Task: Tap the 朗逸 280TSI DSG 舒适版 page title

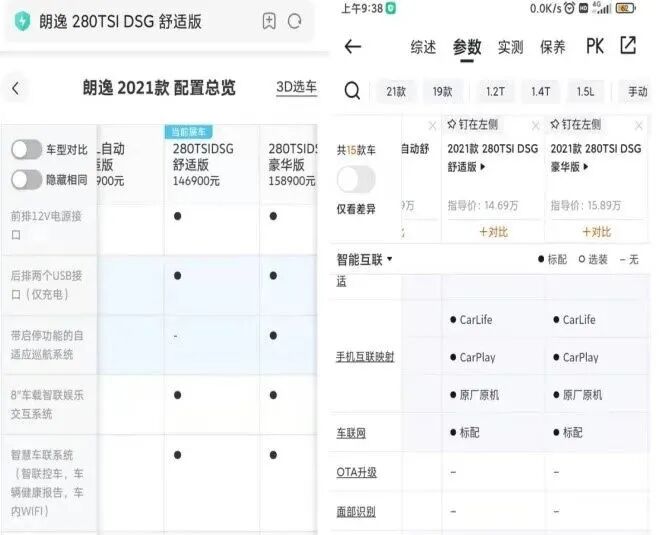Action: click(120, 21)
